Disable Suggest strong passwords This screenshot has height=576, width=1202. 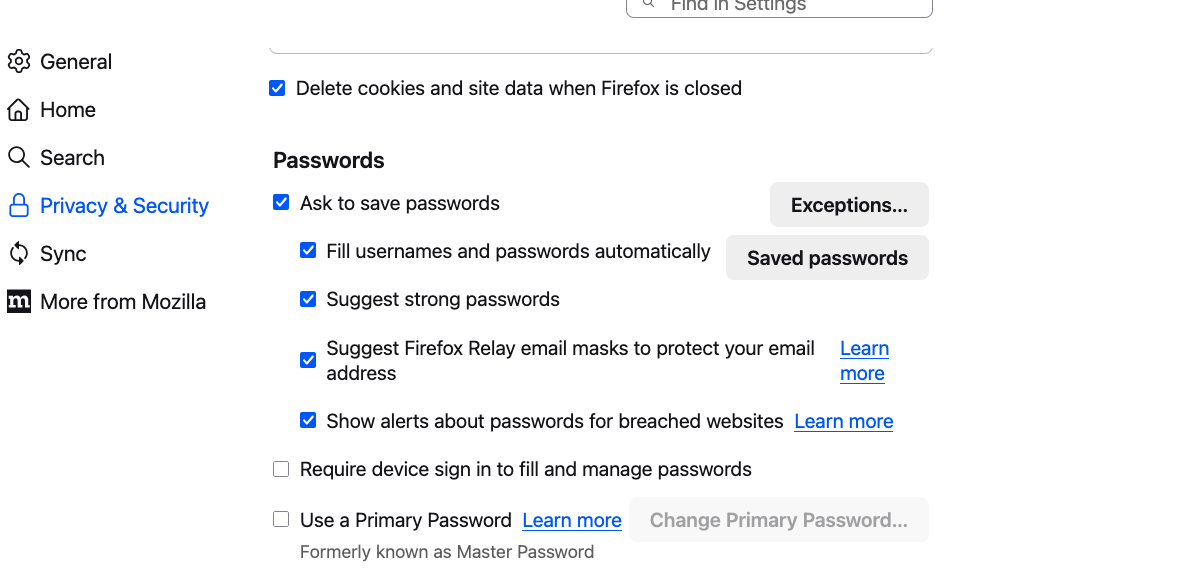[308, 299]
